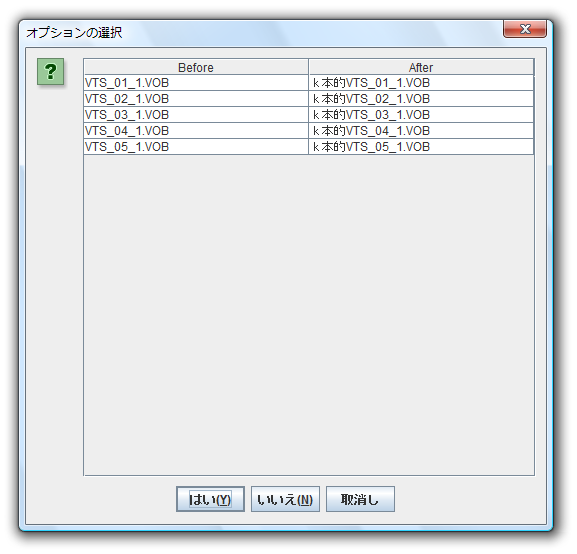The image size is (577, 554).
Task: Click divider between Before and After headers
Action: pyautogui.click(x=308, y=67)
